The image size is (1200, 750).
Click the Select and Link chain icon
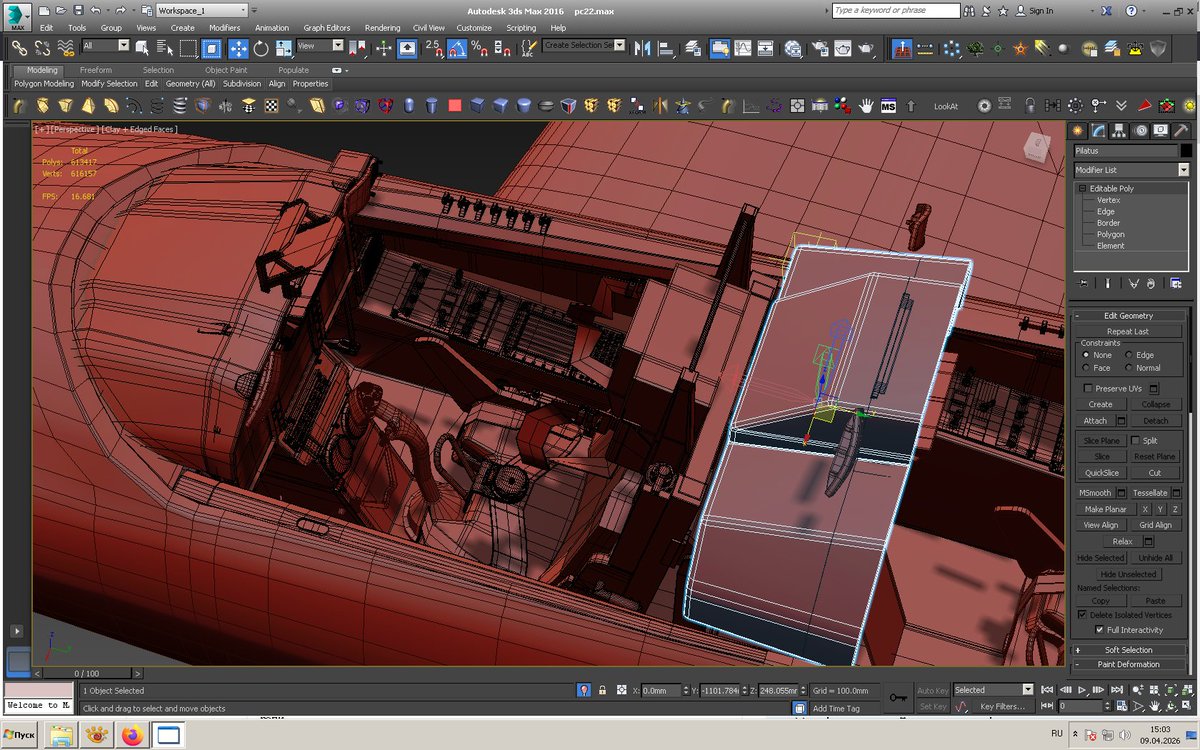tap(19, 47)
